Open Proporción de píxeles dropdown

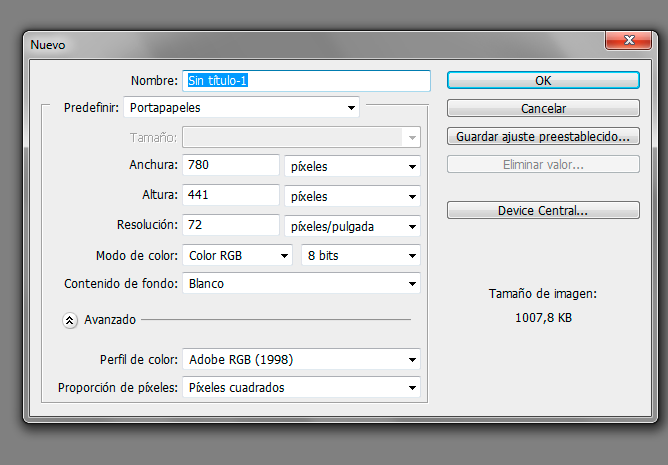tap(301, 387)
